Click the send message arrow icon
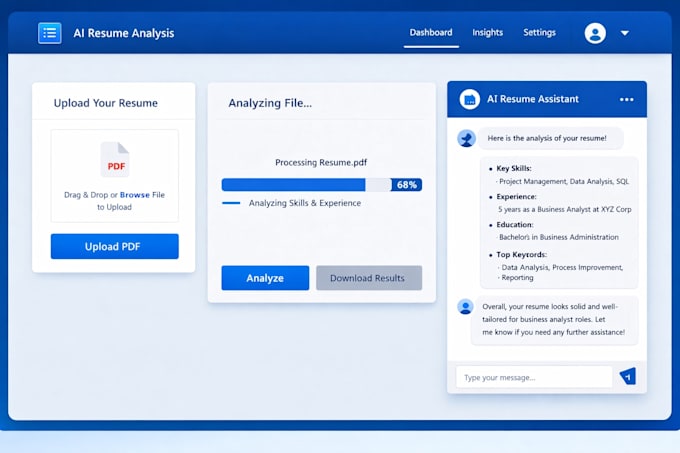Viewport: 680px width, 453px height. click(x=628, y=376)
